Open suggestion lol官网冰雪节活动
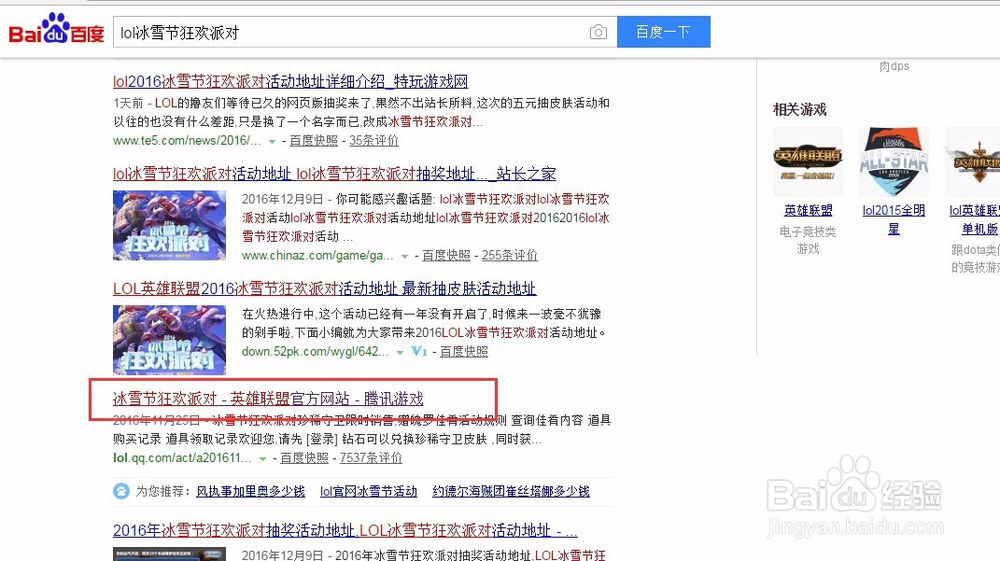 coord(369,492)
